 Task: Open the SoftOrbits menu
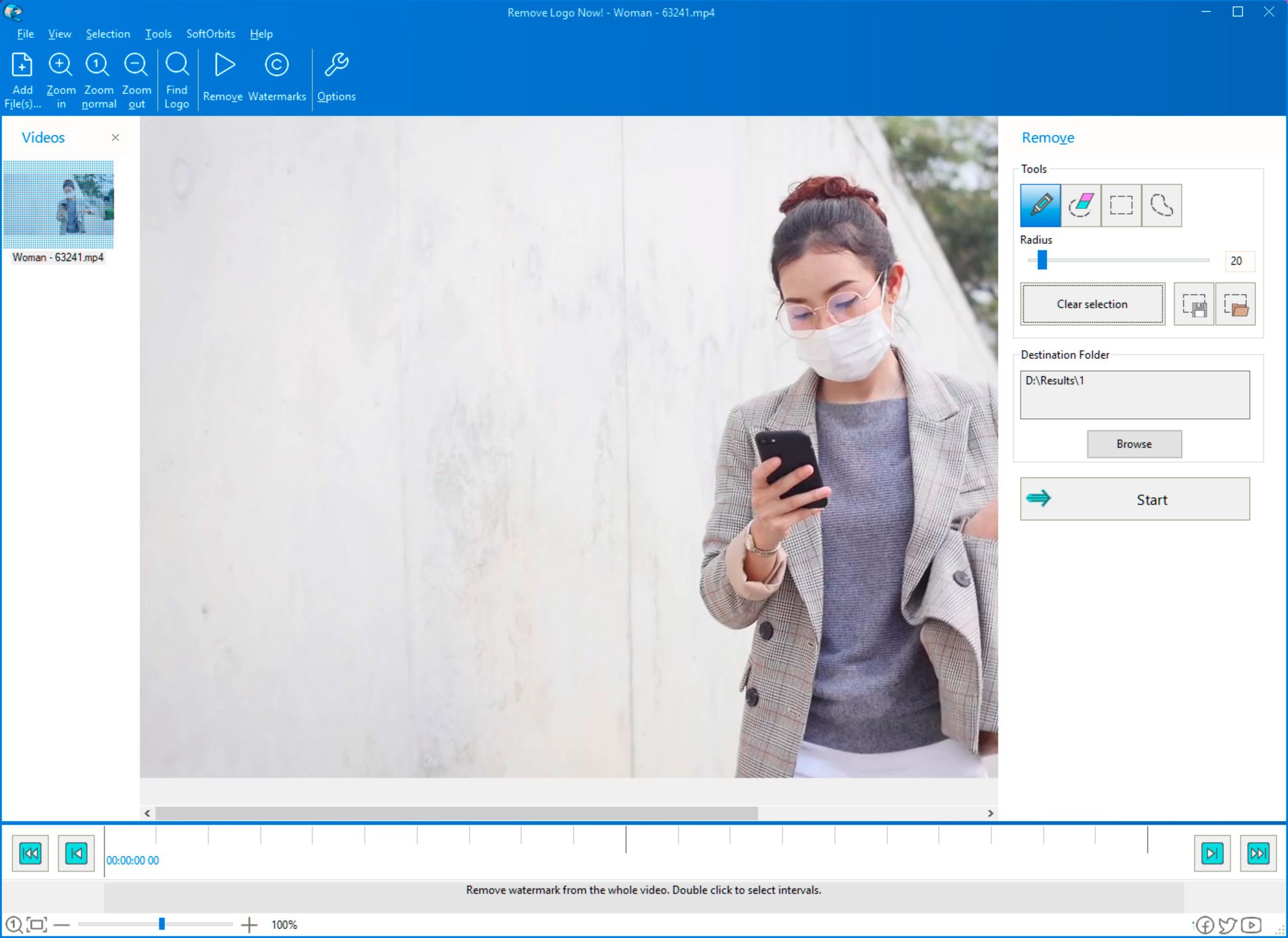coord(210,34)
